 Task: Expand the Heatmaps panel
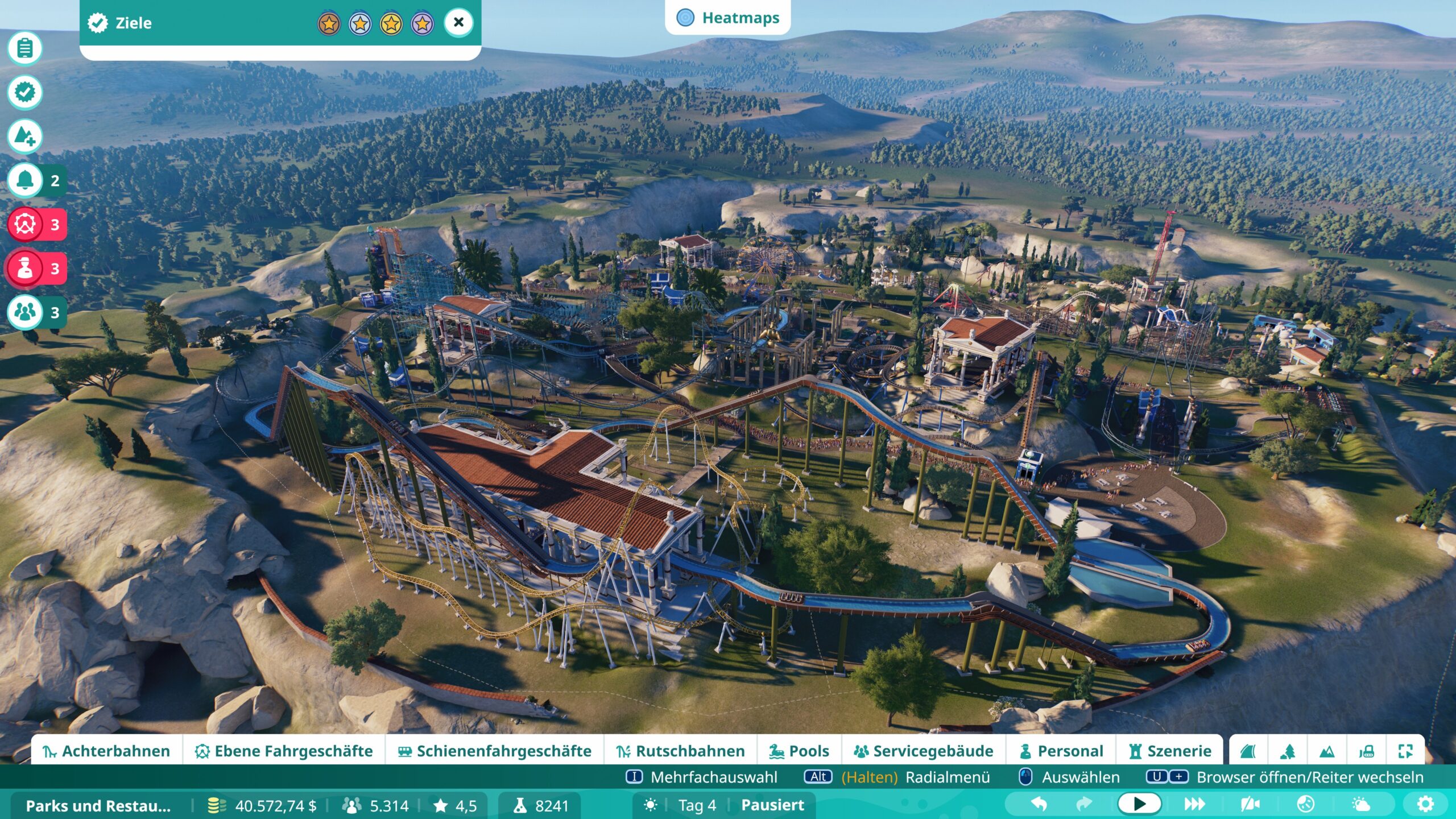tap(728, 18)
